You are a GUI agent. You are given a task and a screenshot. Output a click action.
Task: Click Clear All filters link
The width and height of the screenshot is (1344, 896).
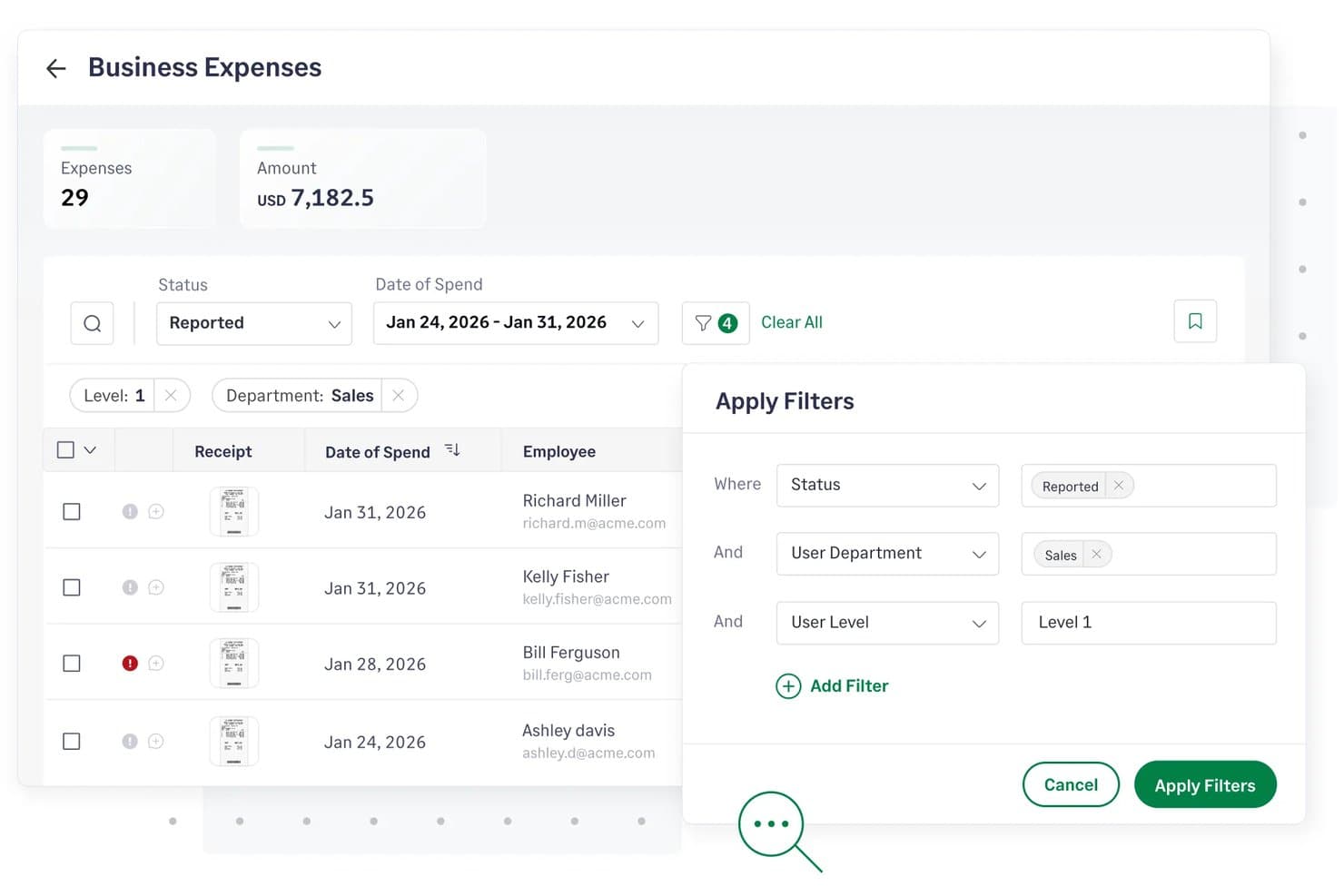[x=792, y=322]
